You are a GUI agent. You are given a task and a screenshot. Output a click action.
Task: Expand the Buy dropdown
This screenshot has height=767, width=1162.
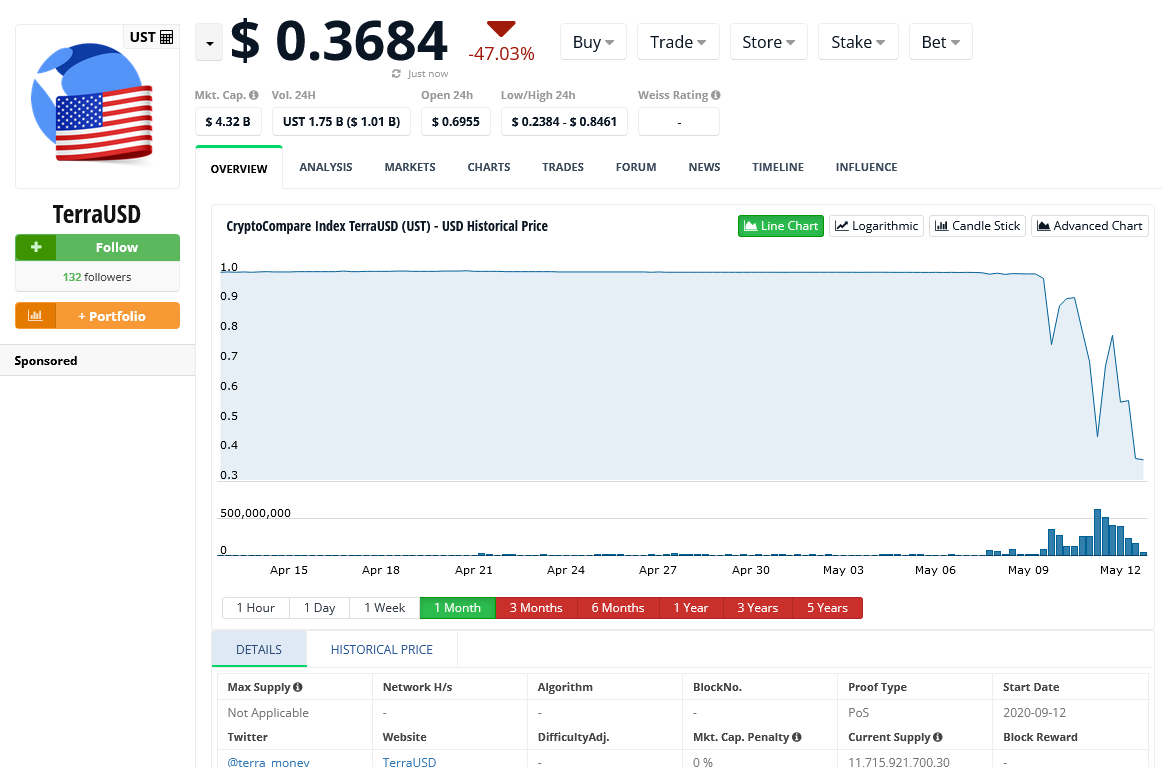point(594,42)
